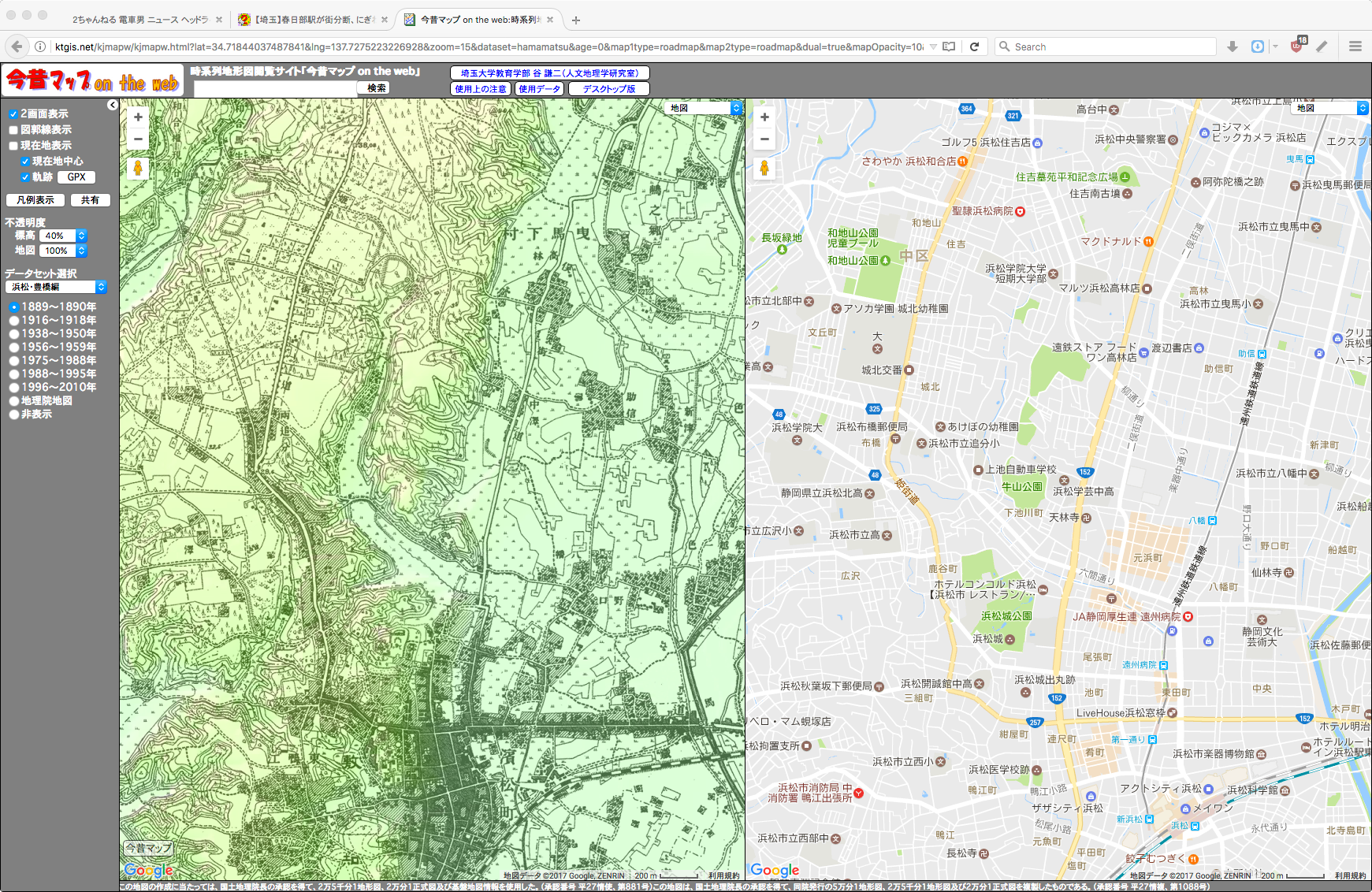Image resolution: width=1372 pixels, height=892 pixels.
Task: Click 和地山公園 park marker on map
Action: [x=885, y=261]
